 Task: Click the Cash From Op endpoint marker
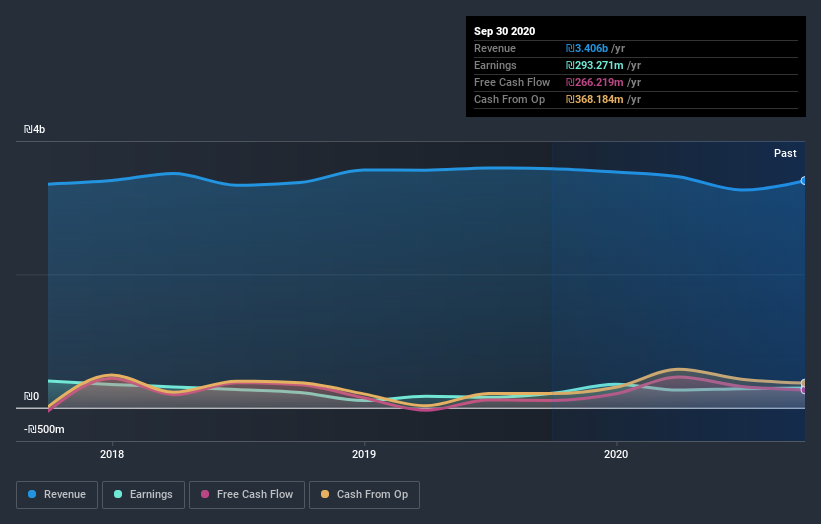pos(804,383)
